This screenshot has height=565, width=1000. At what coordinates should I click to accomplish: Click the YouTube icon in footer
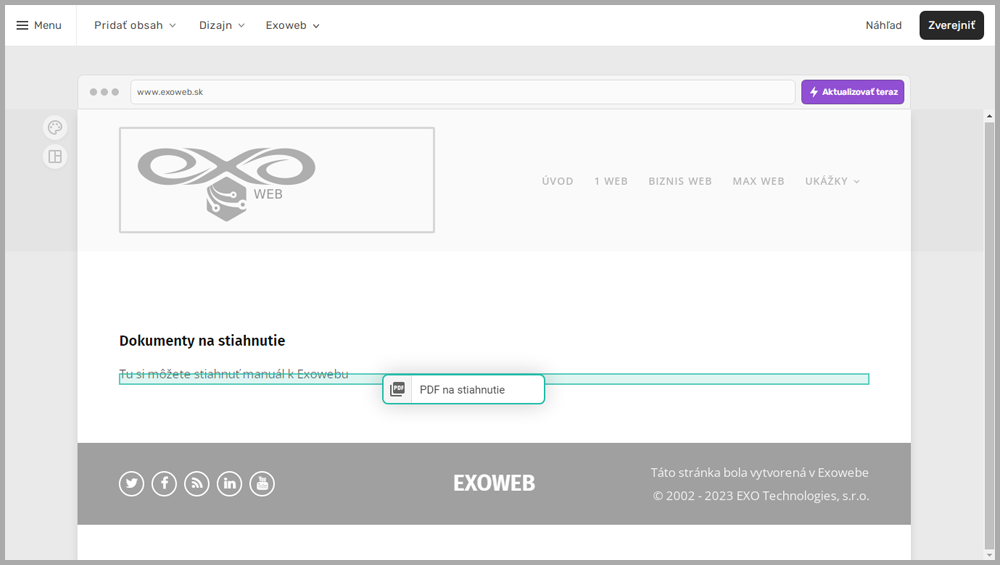(x=262, y=484)
